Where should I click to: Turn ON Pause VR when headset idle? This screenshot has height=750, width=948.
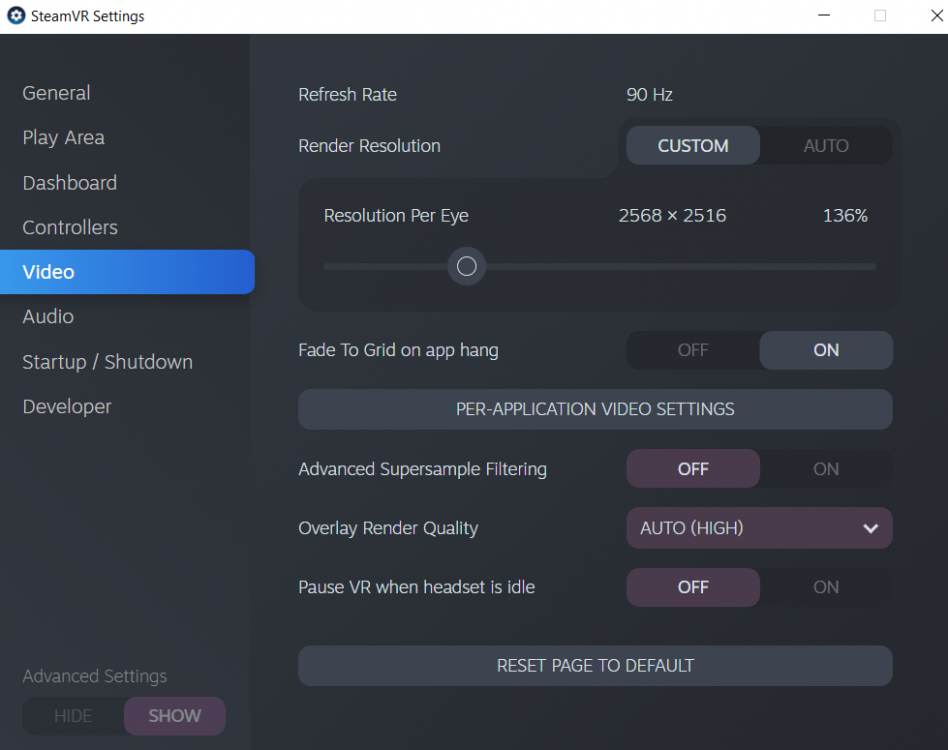click(826, 587)
